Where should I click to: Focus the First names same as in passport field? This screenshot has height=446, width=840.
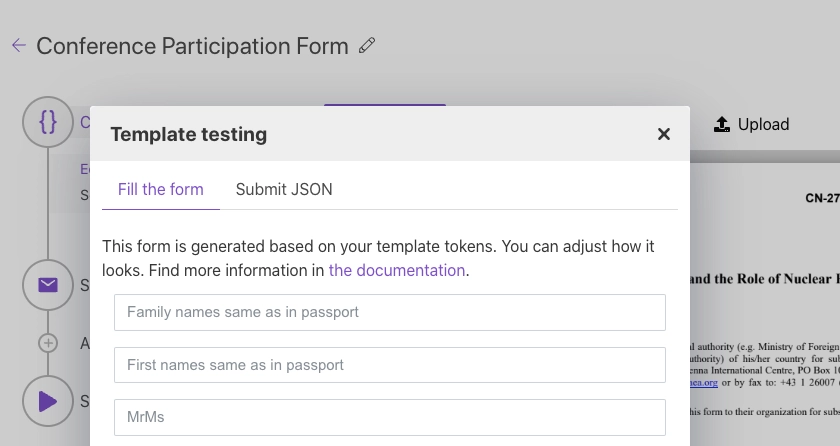390,365
